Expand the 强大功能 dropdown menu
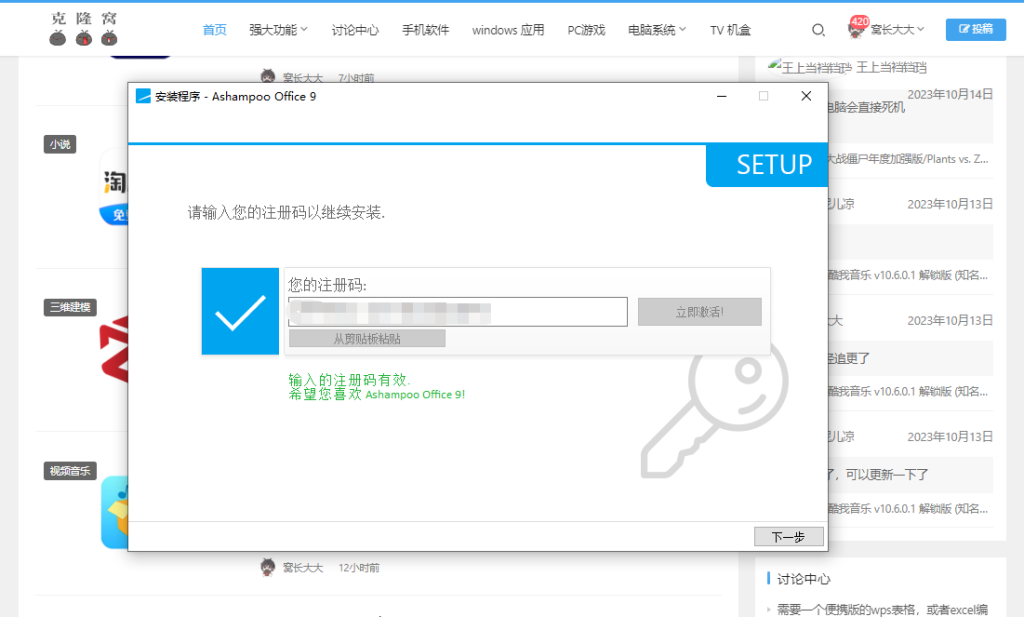 coord(278,30)
